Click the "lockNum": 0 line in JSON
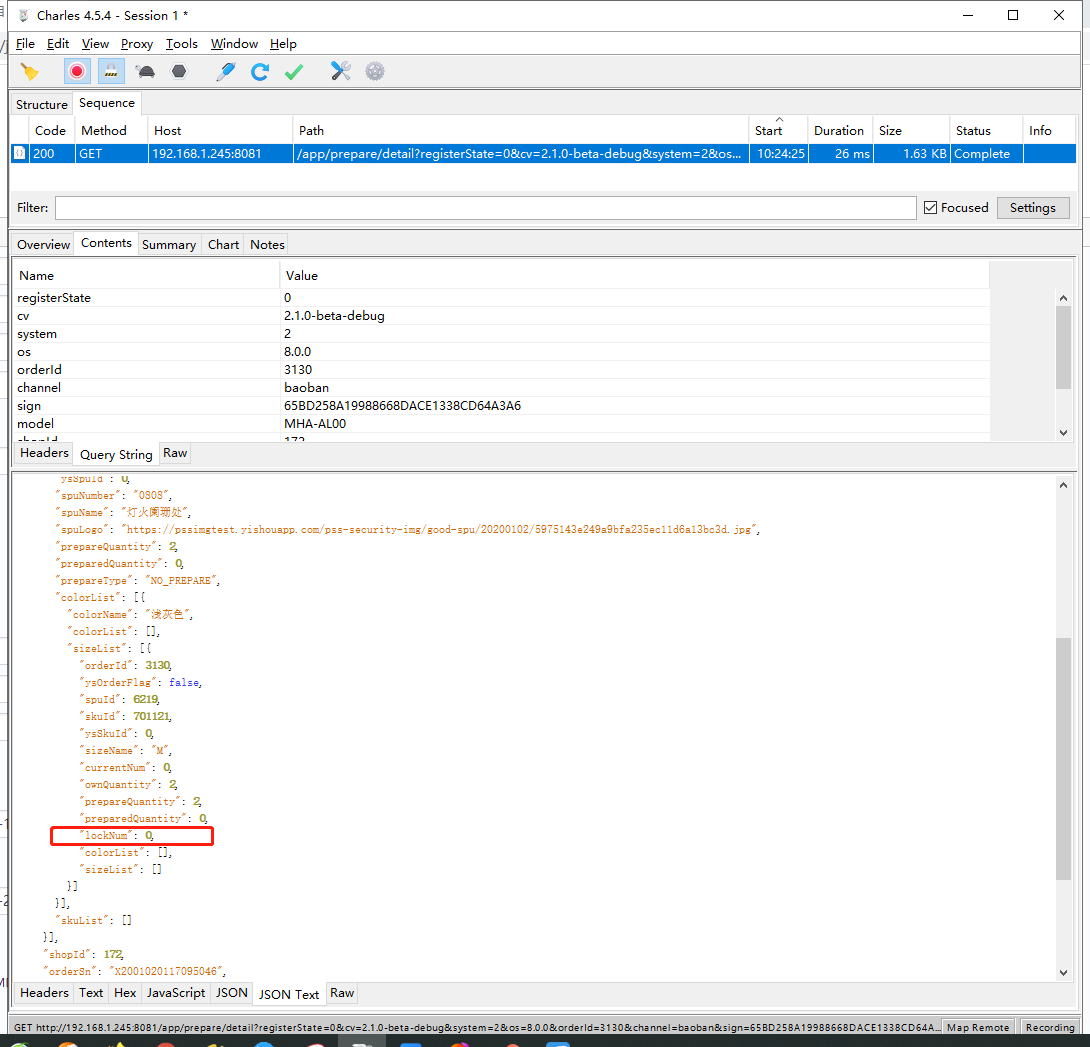Image resolution: width=1090 pixels, height=1047 pixels. point(117,836)
